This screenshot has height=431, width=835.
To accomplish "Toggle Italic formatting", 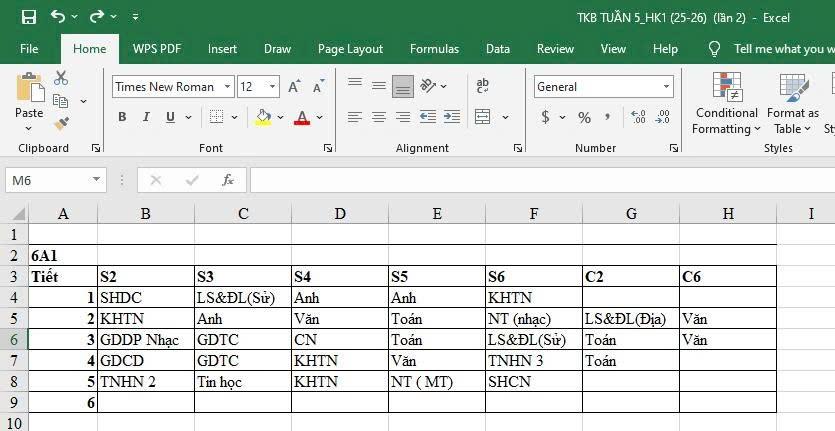I will pos(147,117).
